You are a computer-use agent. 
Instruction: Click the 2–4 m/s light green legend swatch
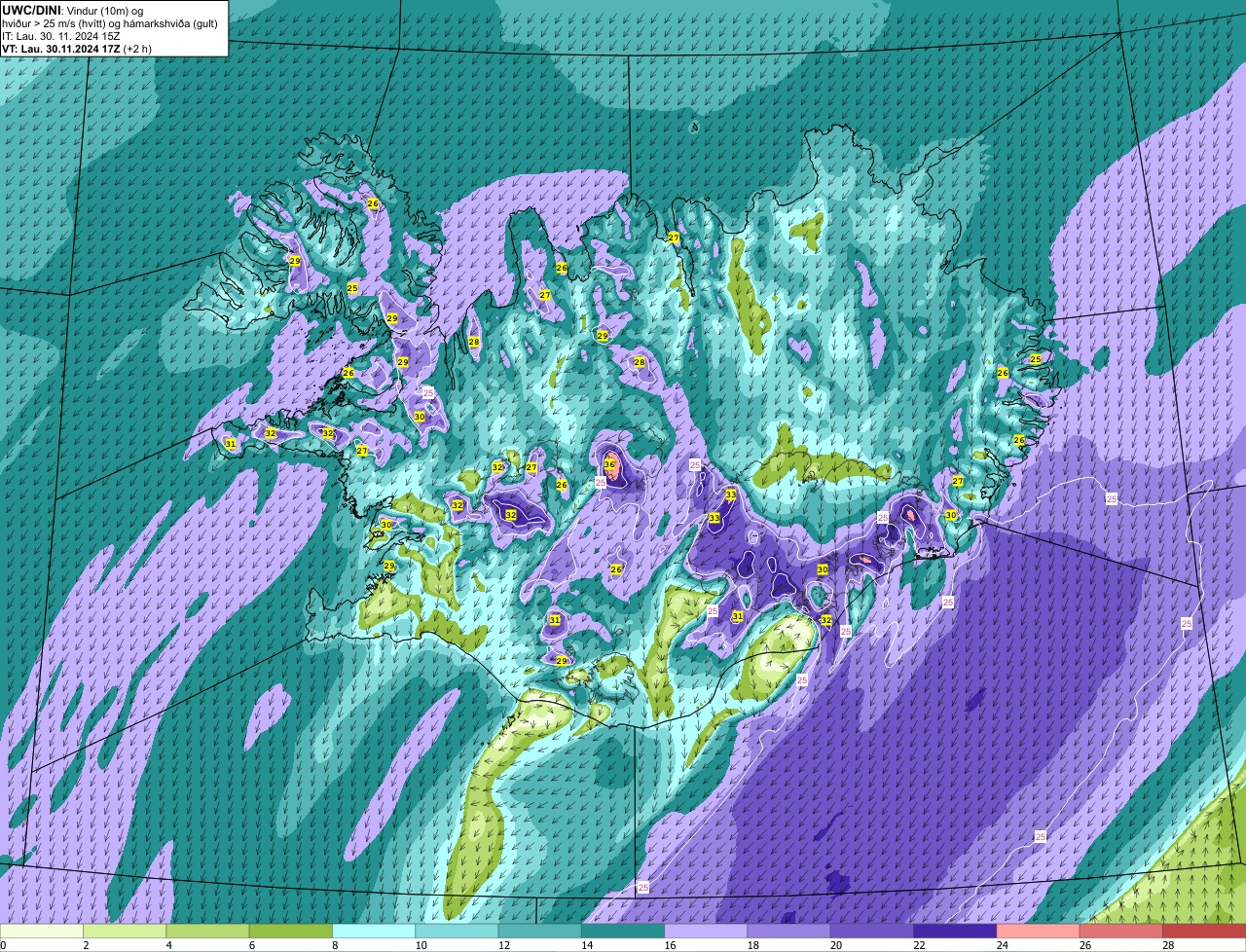[125, 931]
